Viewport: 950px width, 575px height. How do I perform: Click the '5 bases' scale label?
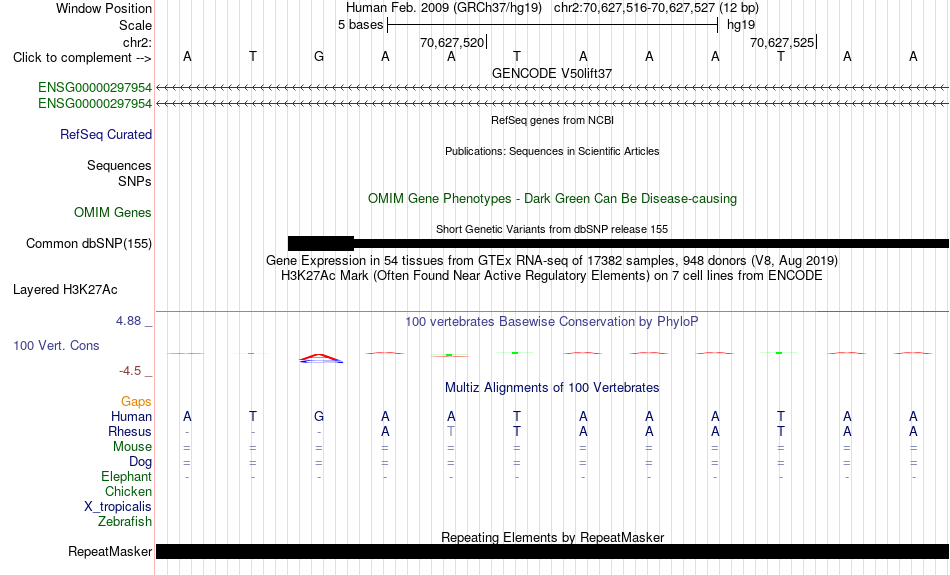coord(360,25)
